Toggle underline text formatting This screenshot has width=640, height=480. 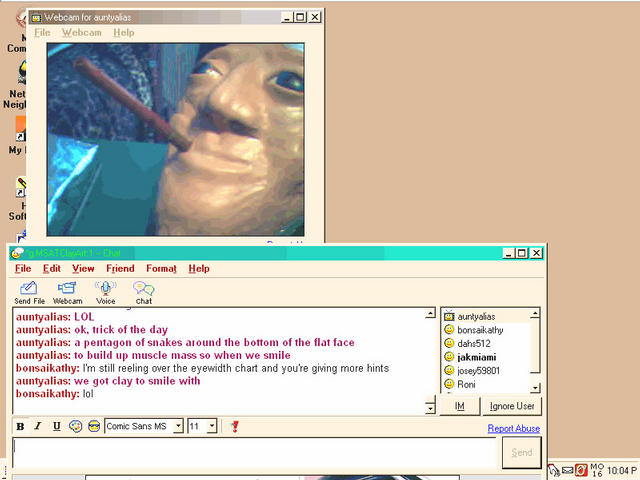coord(57,427)
